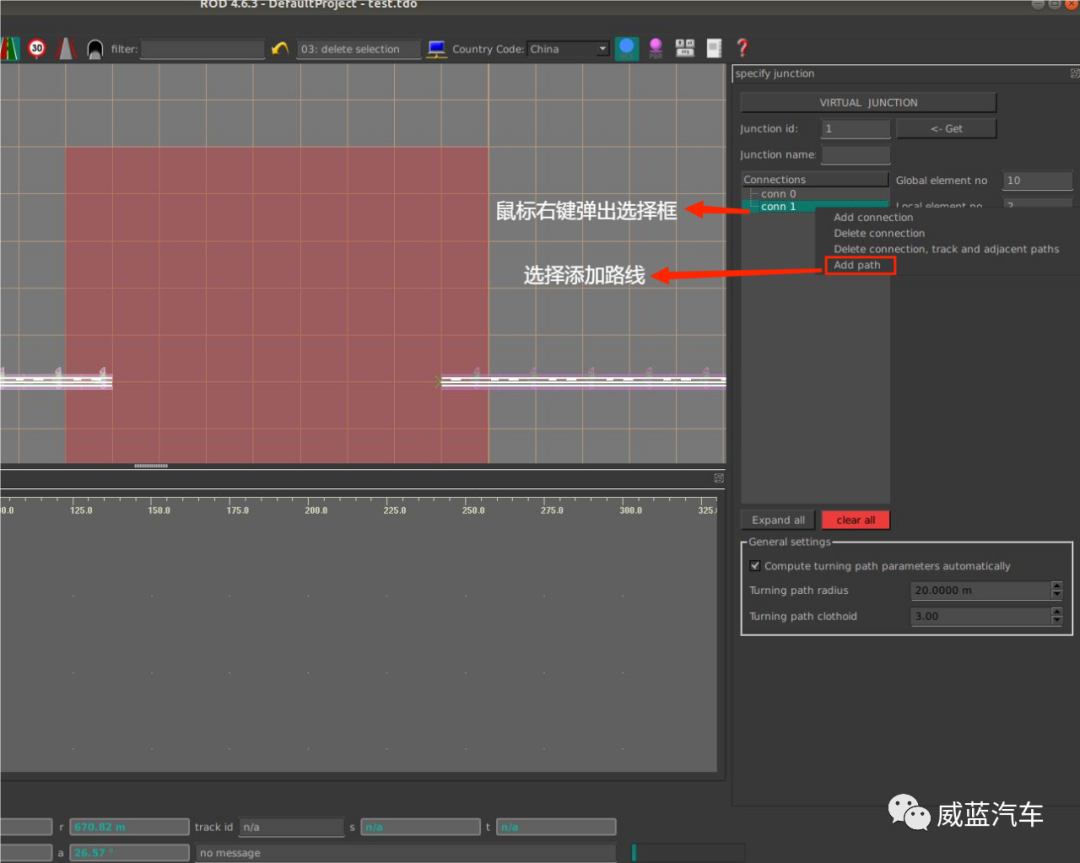Image resolution: width=1080 pixels, height=863 pixels.
Task: Click the pink PBR sphere icon
Action: tap(655, 48)
